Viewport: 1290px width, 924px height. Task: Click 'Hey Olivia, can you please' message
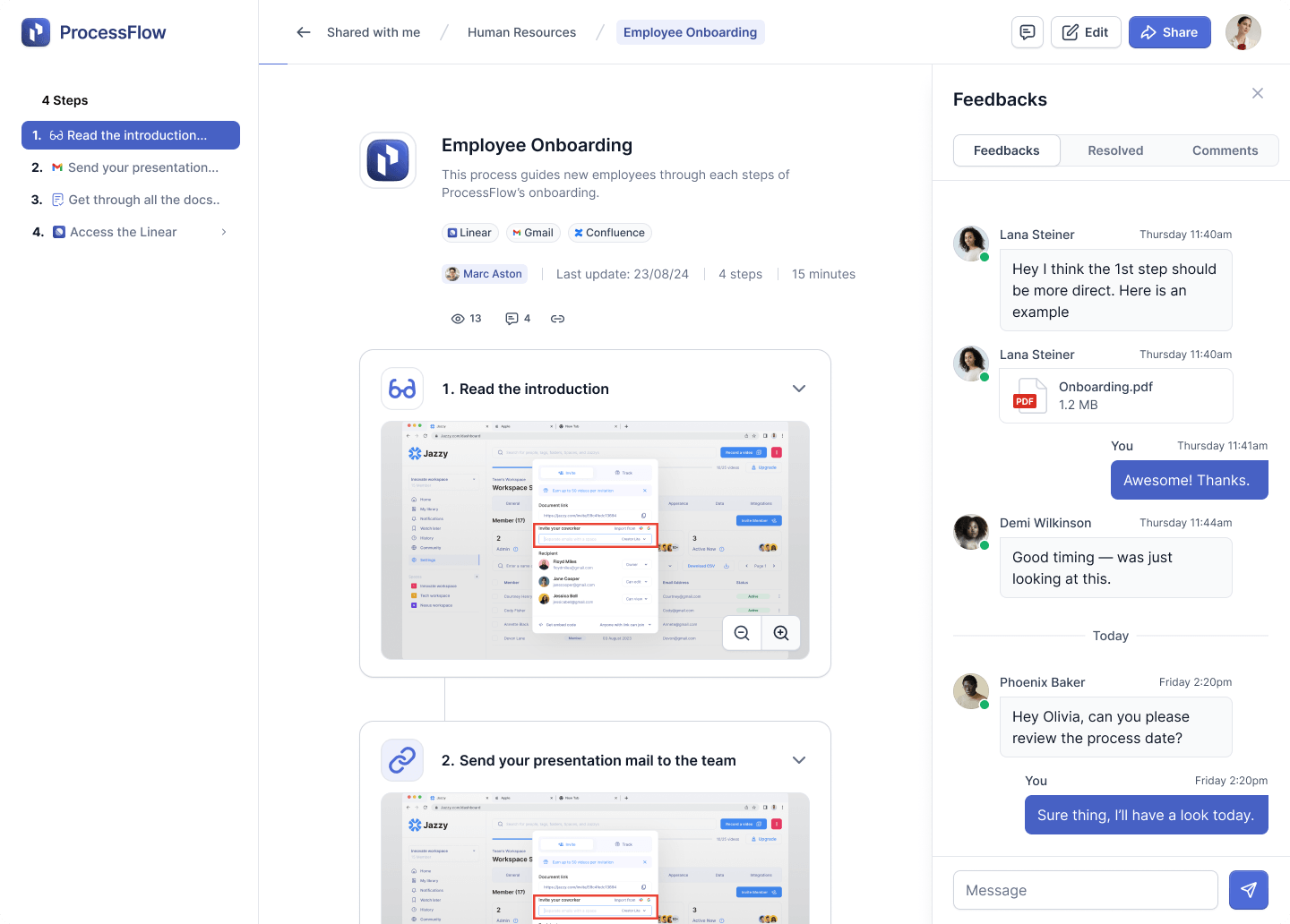pyautogui.click(x=1116, y=727)
